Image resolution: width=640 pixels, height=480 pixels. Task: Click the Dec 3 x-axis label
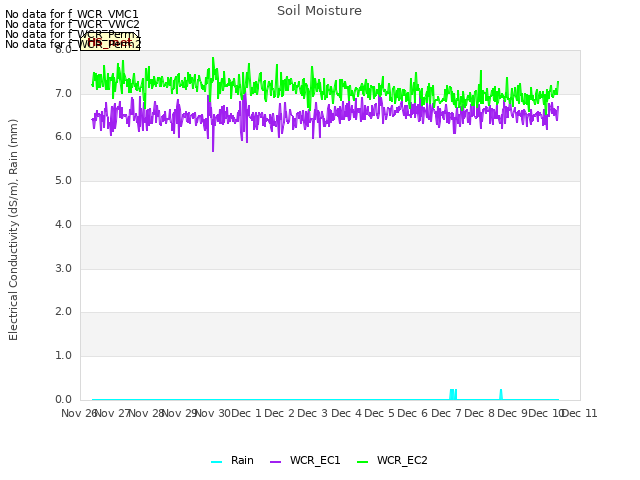(x=313, y=413)
